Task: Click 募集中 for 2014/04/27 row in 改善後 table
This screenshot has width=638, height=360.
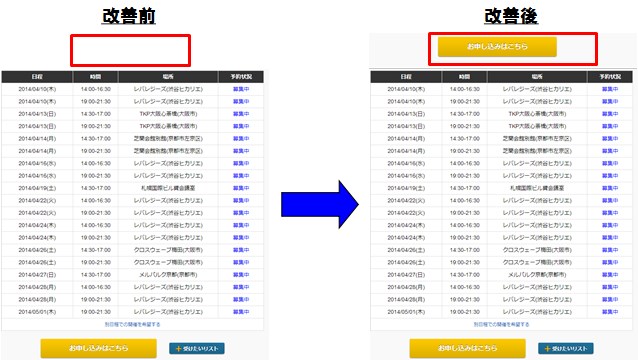Action: click(610, 275)
